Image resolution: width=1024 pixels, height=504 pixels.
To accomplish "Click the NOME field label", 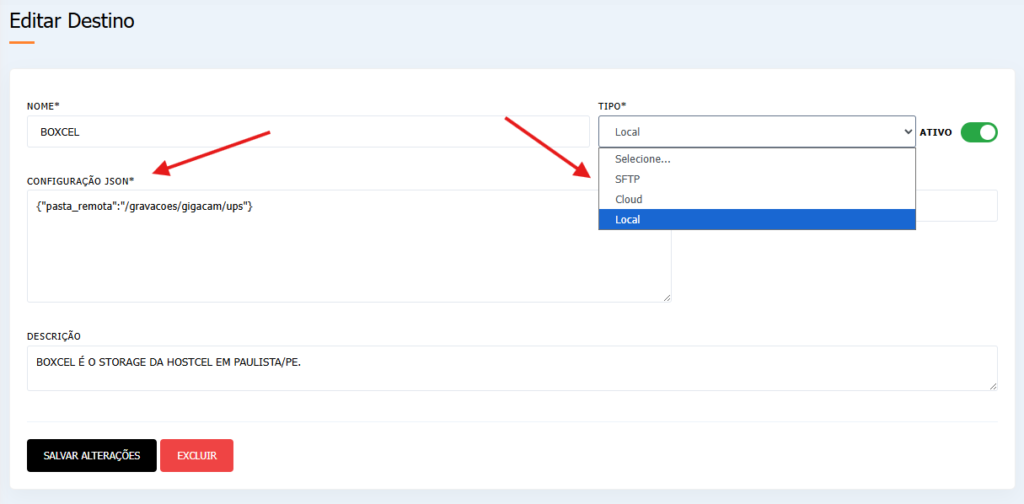I will pyautogui.click(x=44, y=106).
